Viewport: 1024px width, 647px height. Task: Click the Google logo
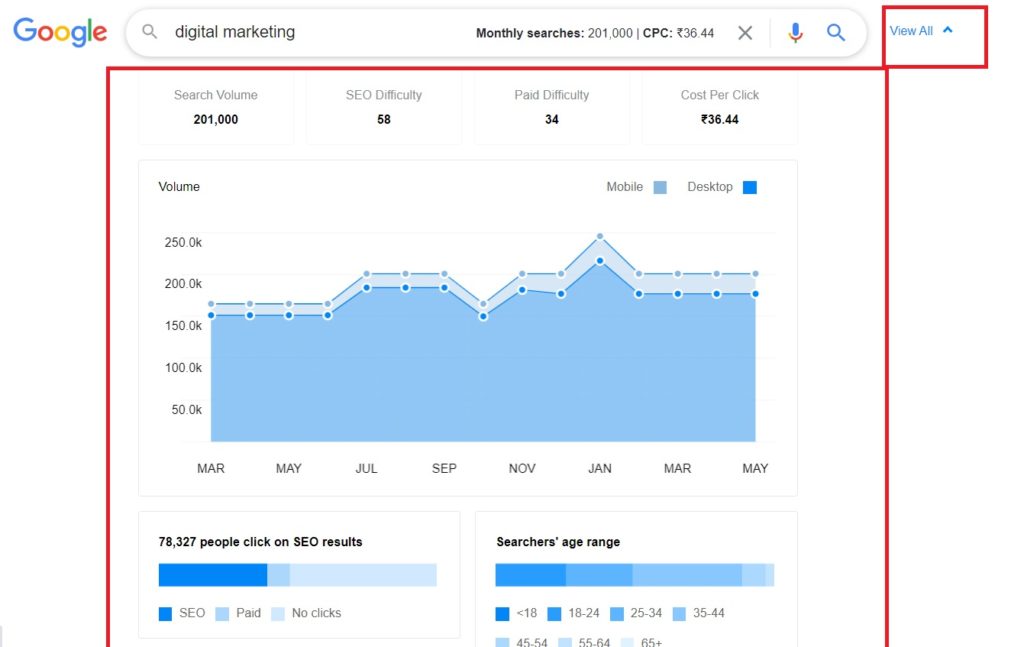tap(60, 32)
